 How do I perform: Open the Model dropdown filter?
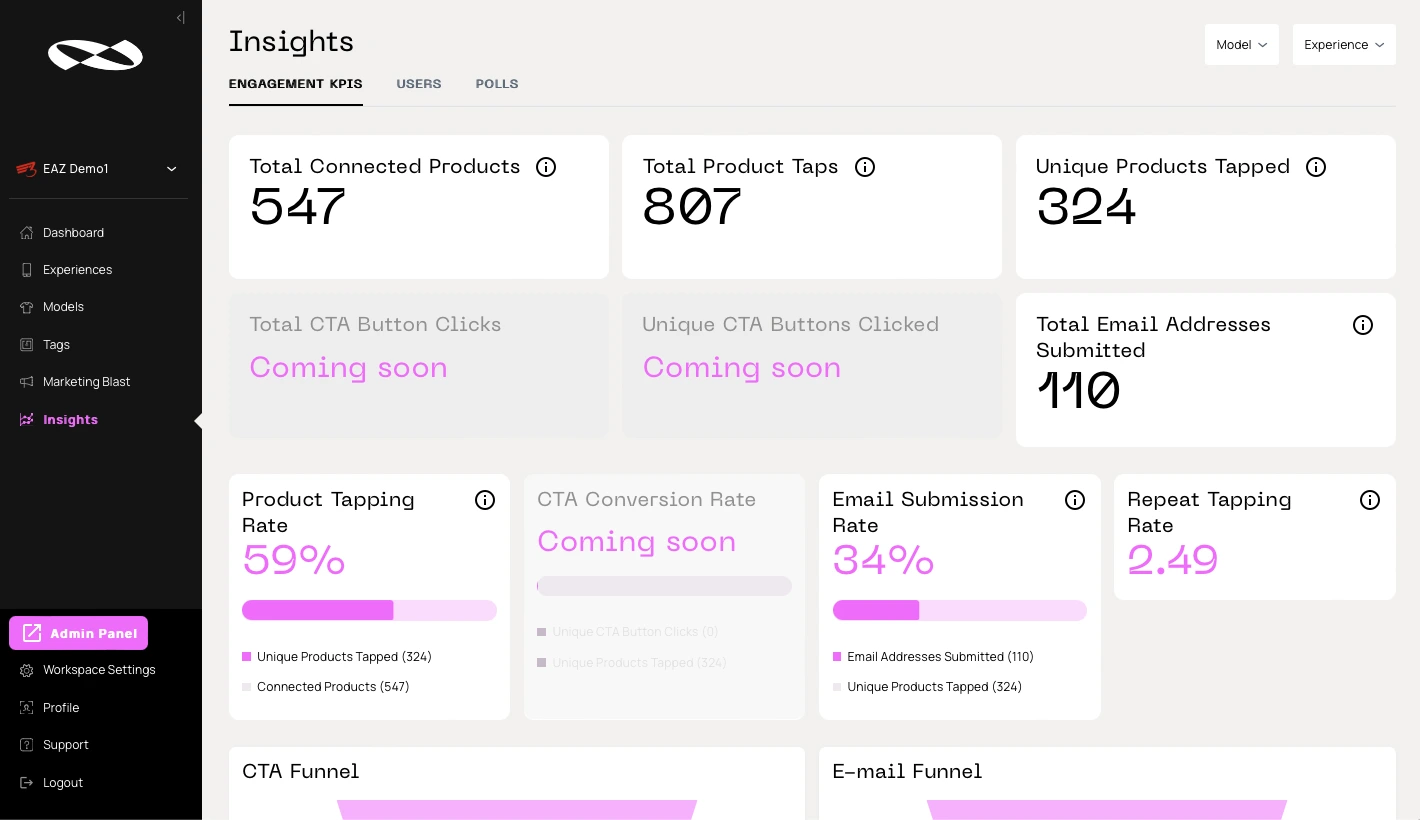click(1242, 45)
